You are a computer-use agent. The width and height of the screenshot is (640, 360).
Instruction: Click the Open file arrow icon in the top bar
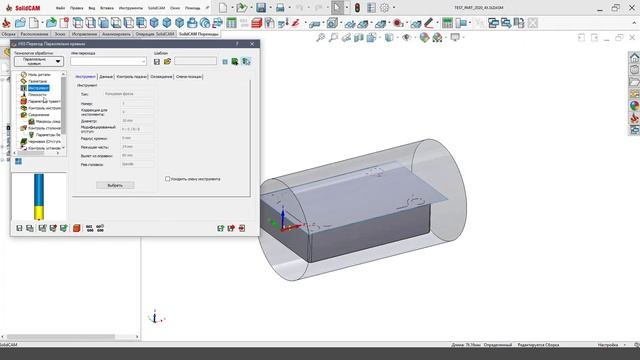pos(242,7)
